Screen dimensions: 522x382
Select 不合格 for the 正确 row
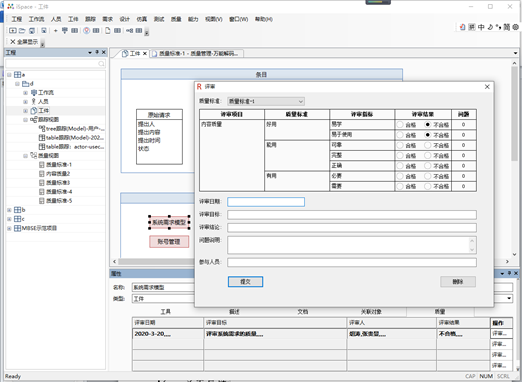(428, 166)
